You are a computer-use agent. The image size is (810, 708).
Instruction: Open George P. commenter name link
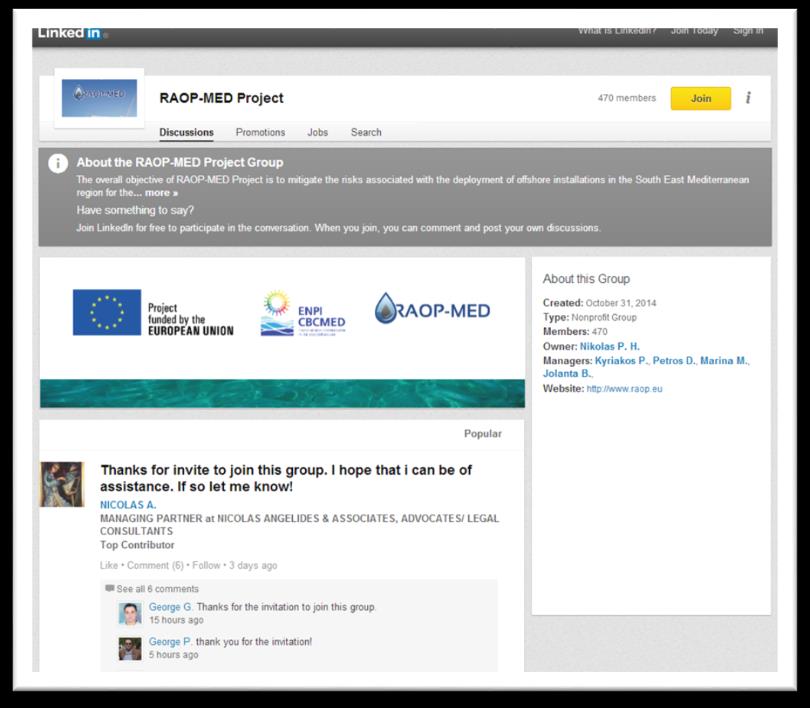coord(170,641)
